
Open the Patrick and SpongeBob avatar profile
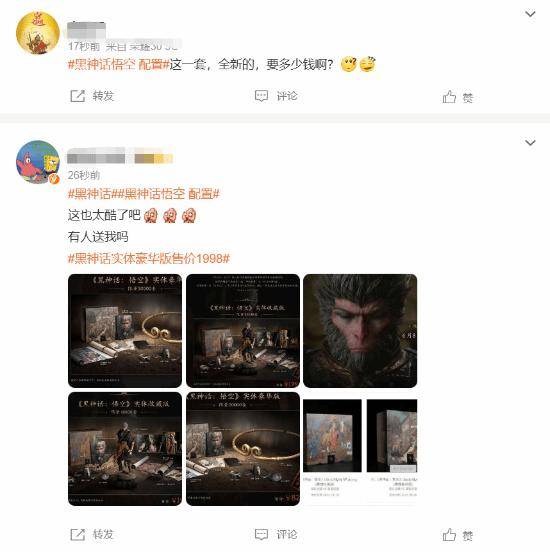38,162
